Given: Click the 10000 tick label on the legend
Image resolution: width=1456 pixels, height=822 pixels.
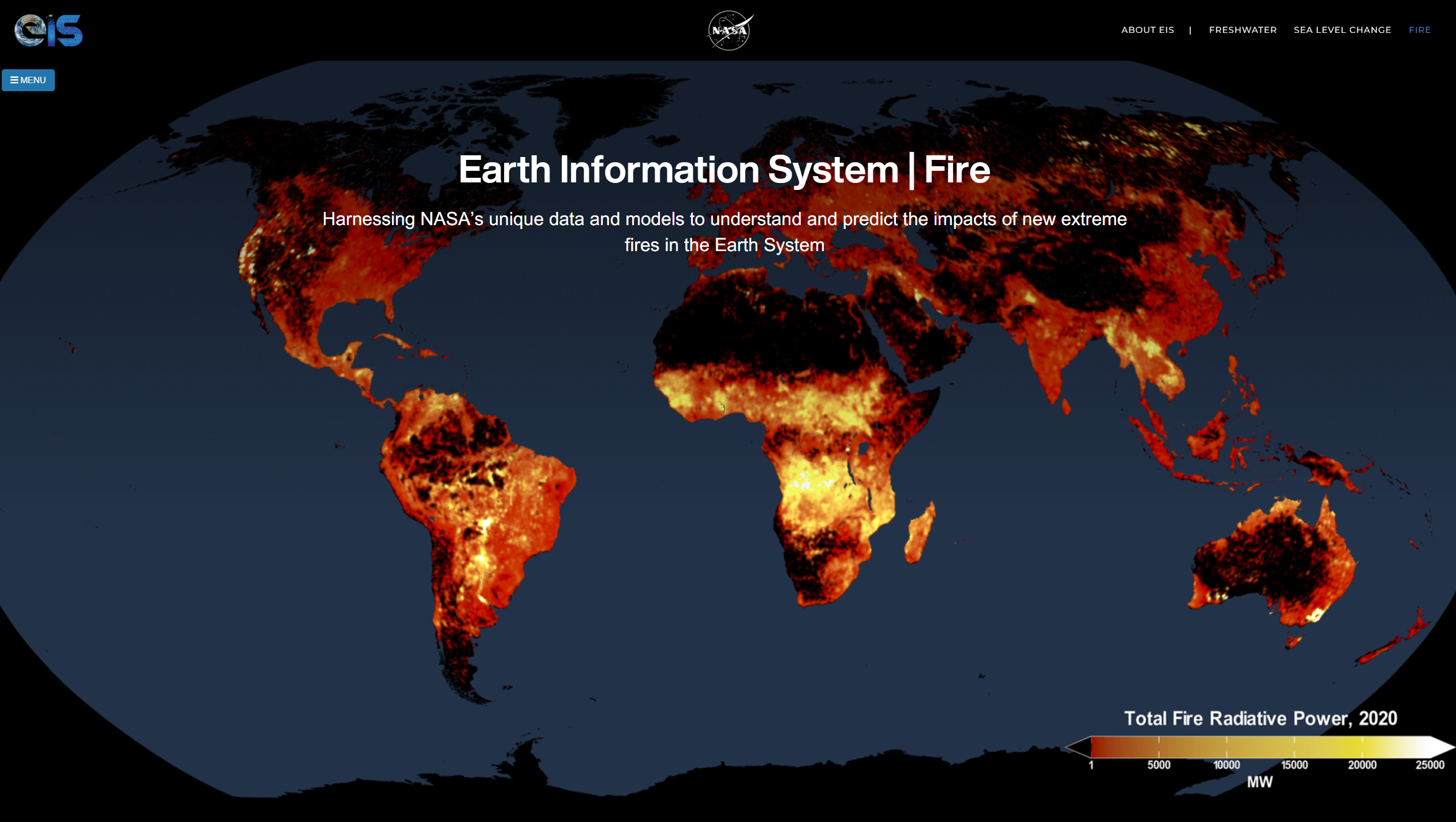Looking at the screenshot, I should click(x=1226, y=765).
